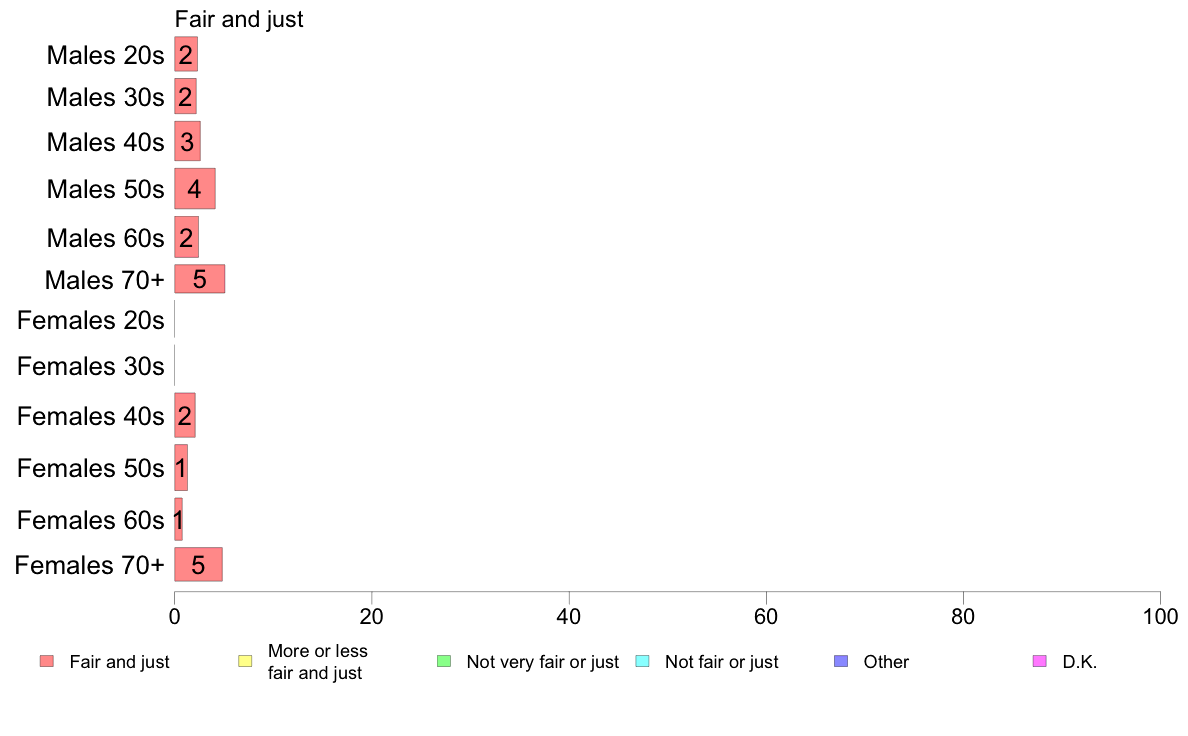Click the blue Other legend swatch
Viewport: 1188px width, 736px height.
[841, 661]
